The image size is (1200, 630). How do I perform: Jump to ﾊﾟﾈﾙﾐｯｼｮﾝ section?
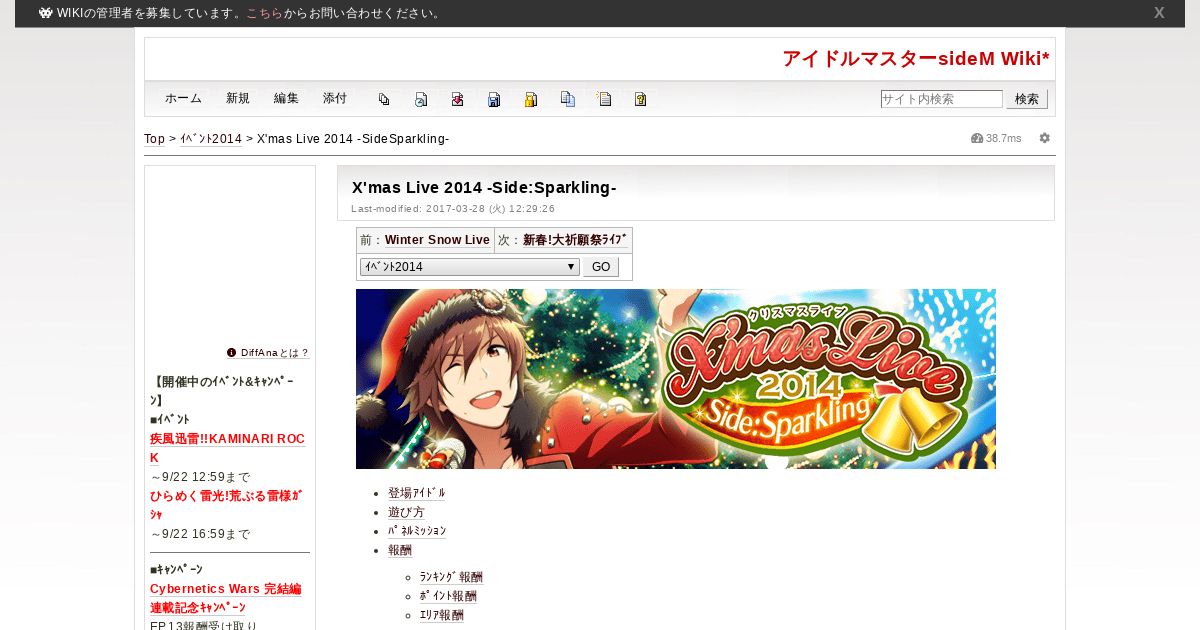(x=417, y=531)
